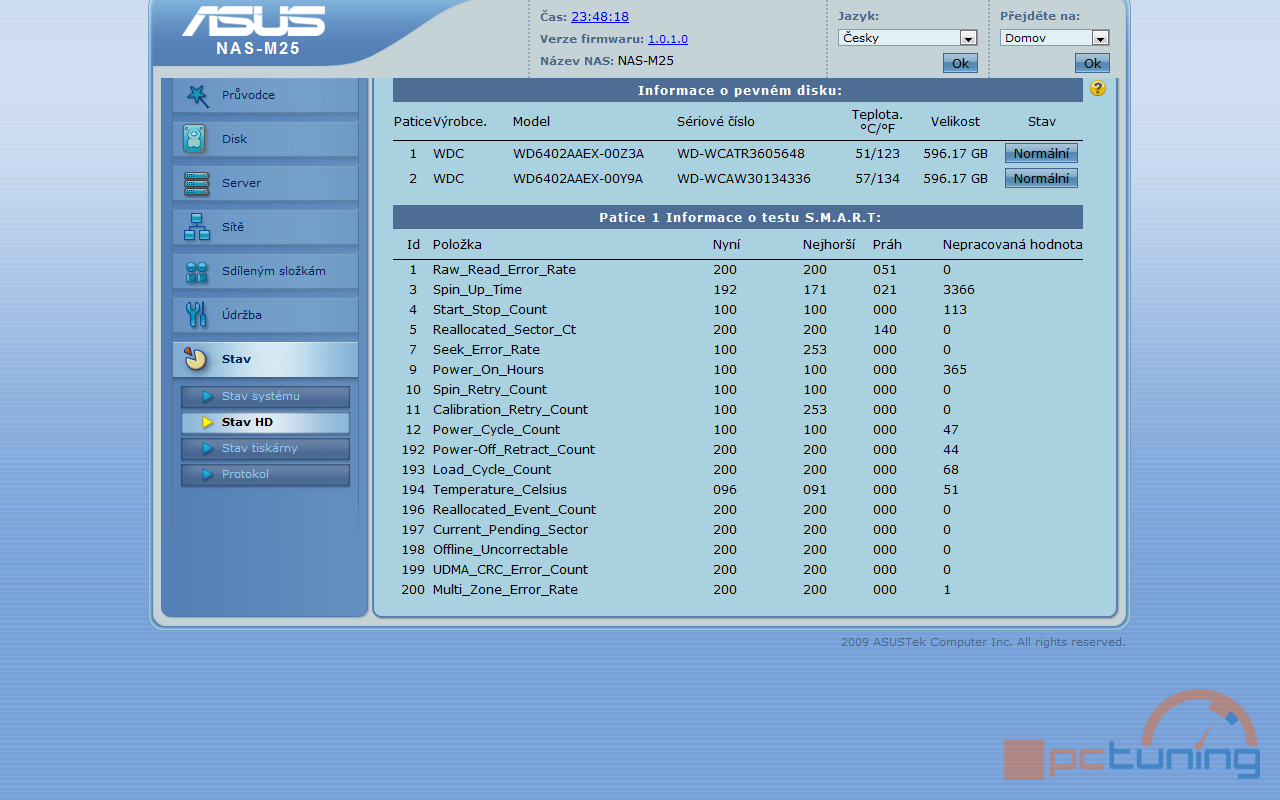This screenshot has width=1280, height=800.
Task: Click firmware version link 1.0.1.0
Action: [668, 39]
